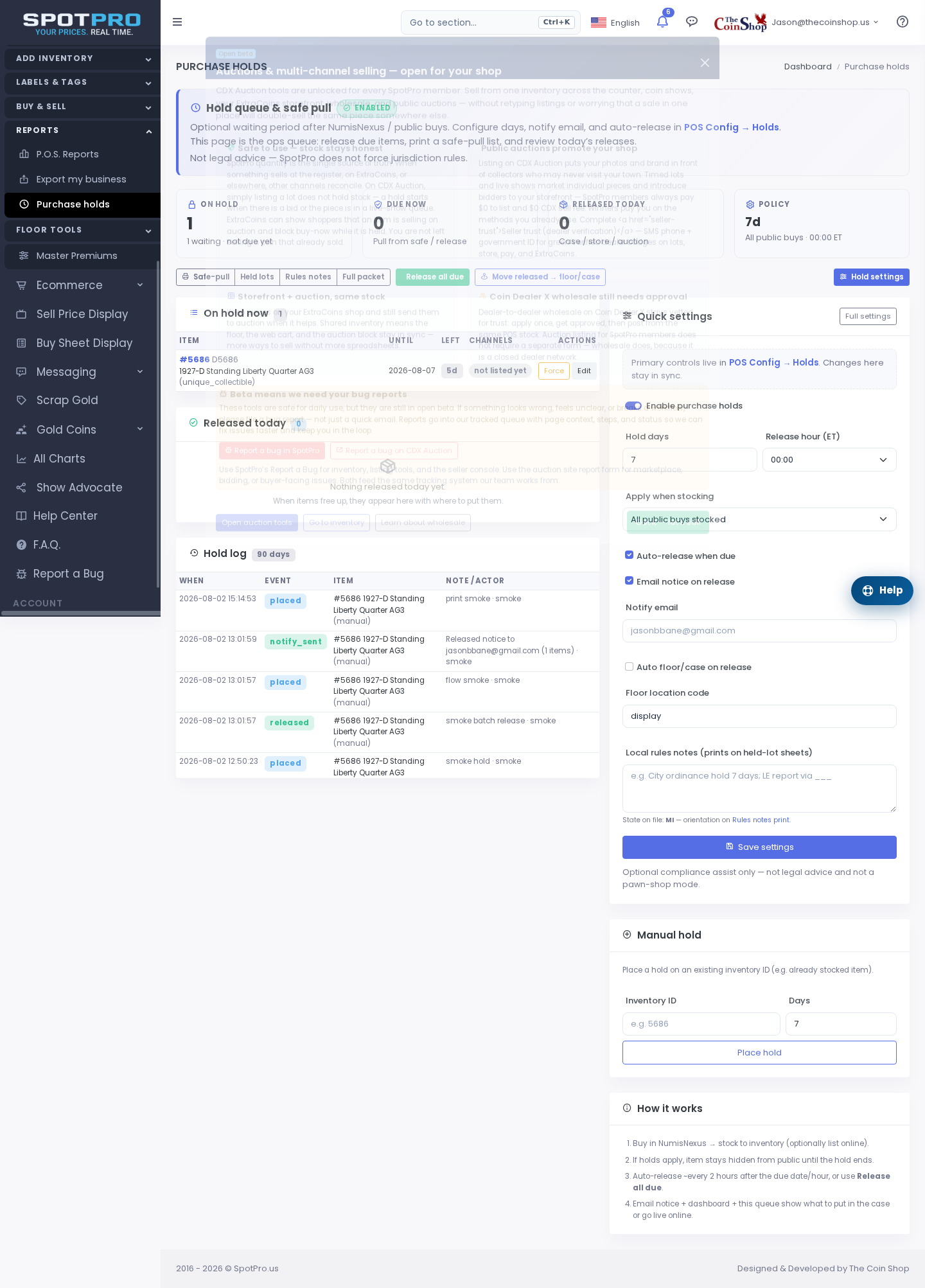
Task: Open the Release hour dropdown
Action: 829,460
